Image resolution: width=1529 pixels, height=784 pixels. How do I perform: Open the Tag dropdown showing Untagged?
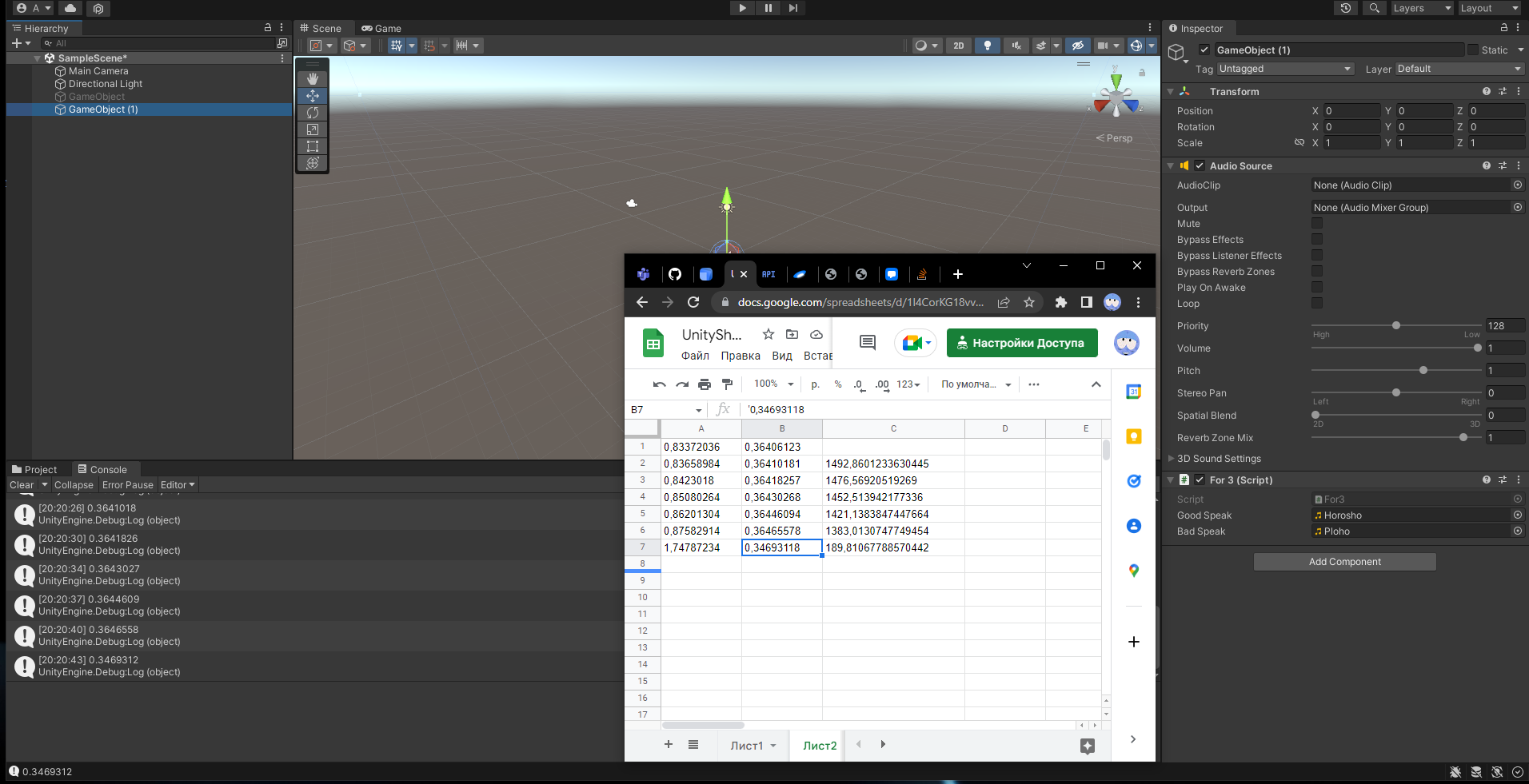[1283, 69]
